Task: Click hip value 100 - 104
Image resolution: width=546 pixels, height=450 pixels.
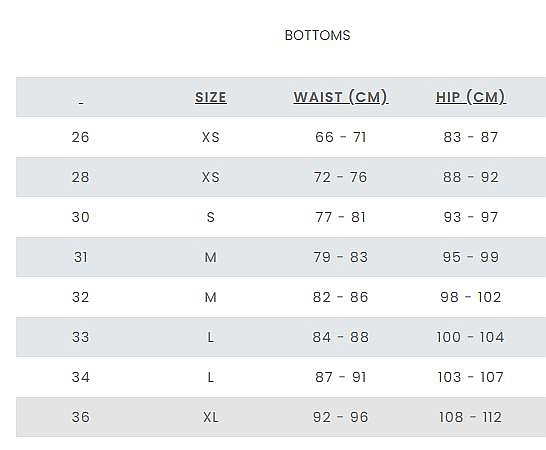Action: pyautogui.click(x=470, y=337)
